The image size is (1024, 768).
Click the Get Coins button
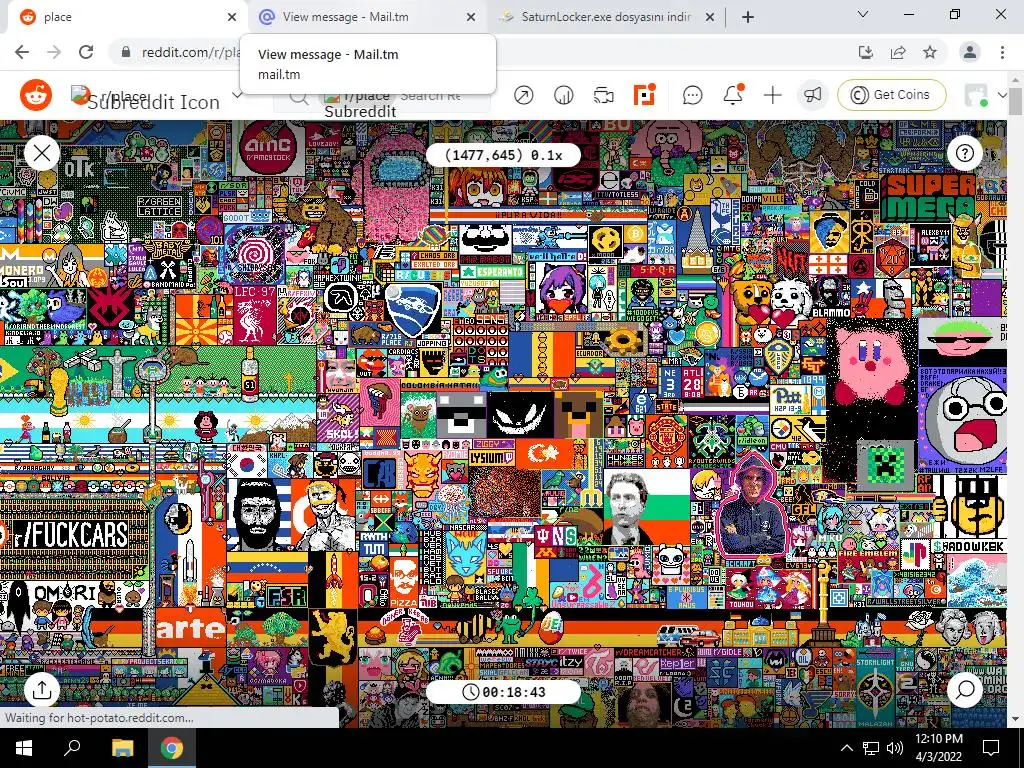click(x=891, y=95)
